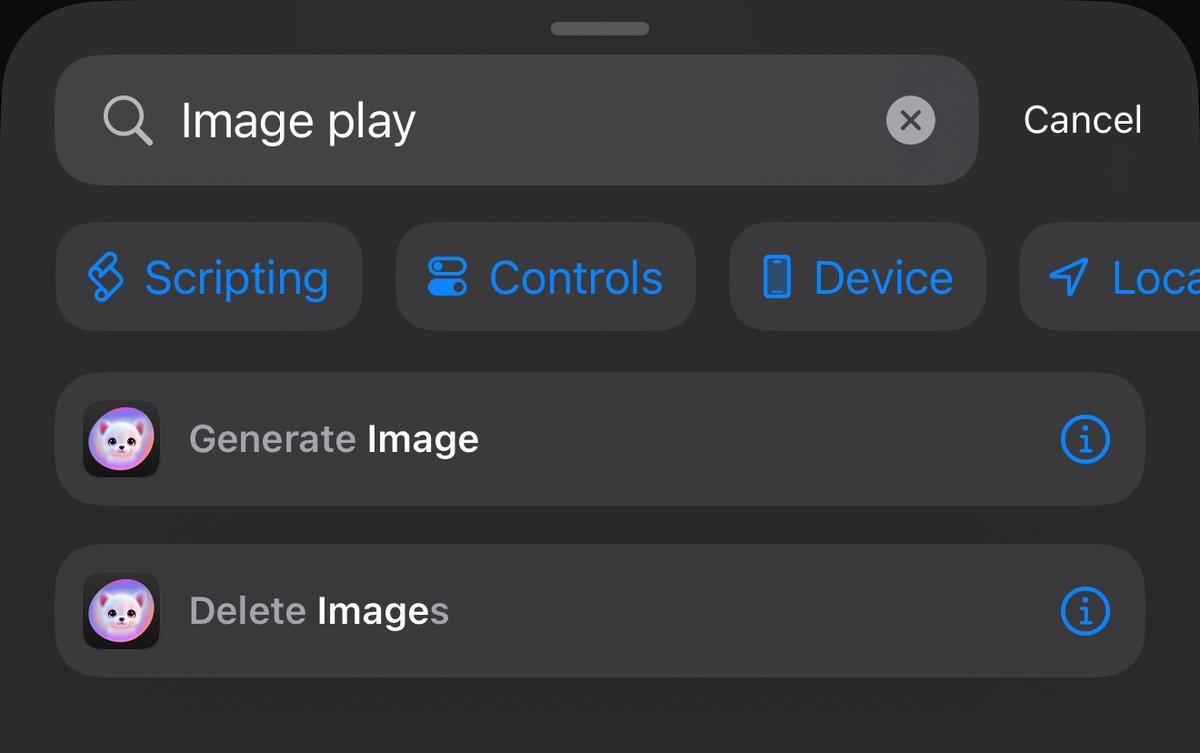This screenshot has width=1200, height=753.
Task: Click the "Image play" query text
Action: coord(298,123)
